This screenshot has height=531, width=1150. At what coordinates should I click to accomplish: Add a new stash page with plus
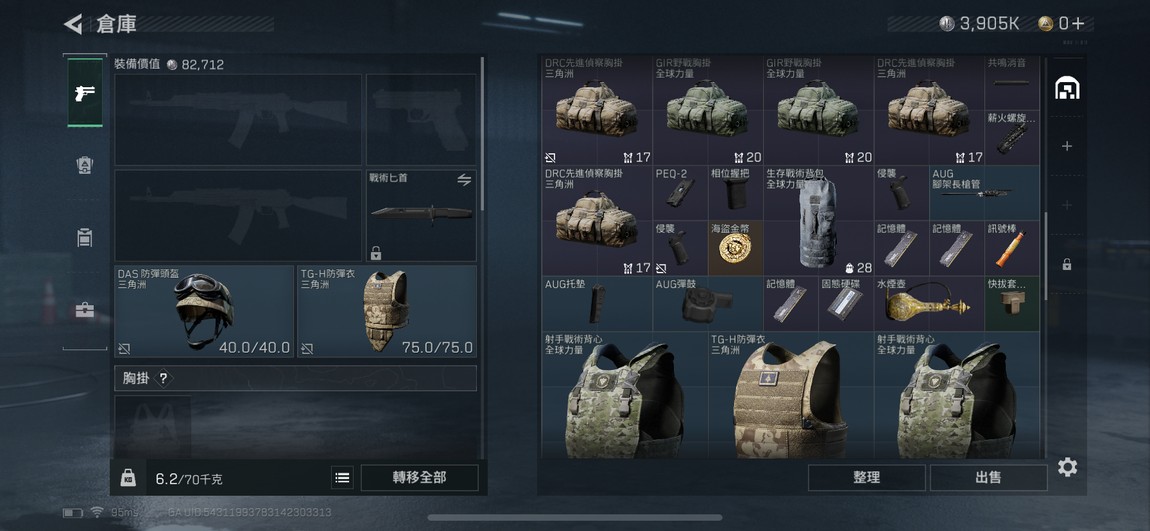pyautogui.click(x=1067, y=146)
